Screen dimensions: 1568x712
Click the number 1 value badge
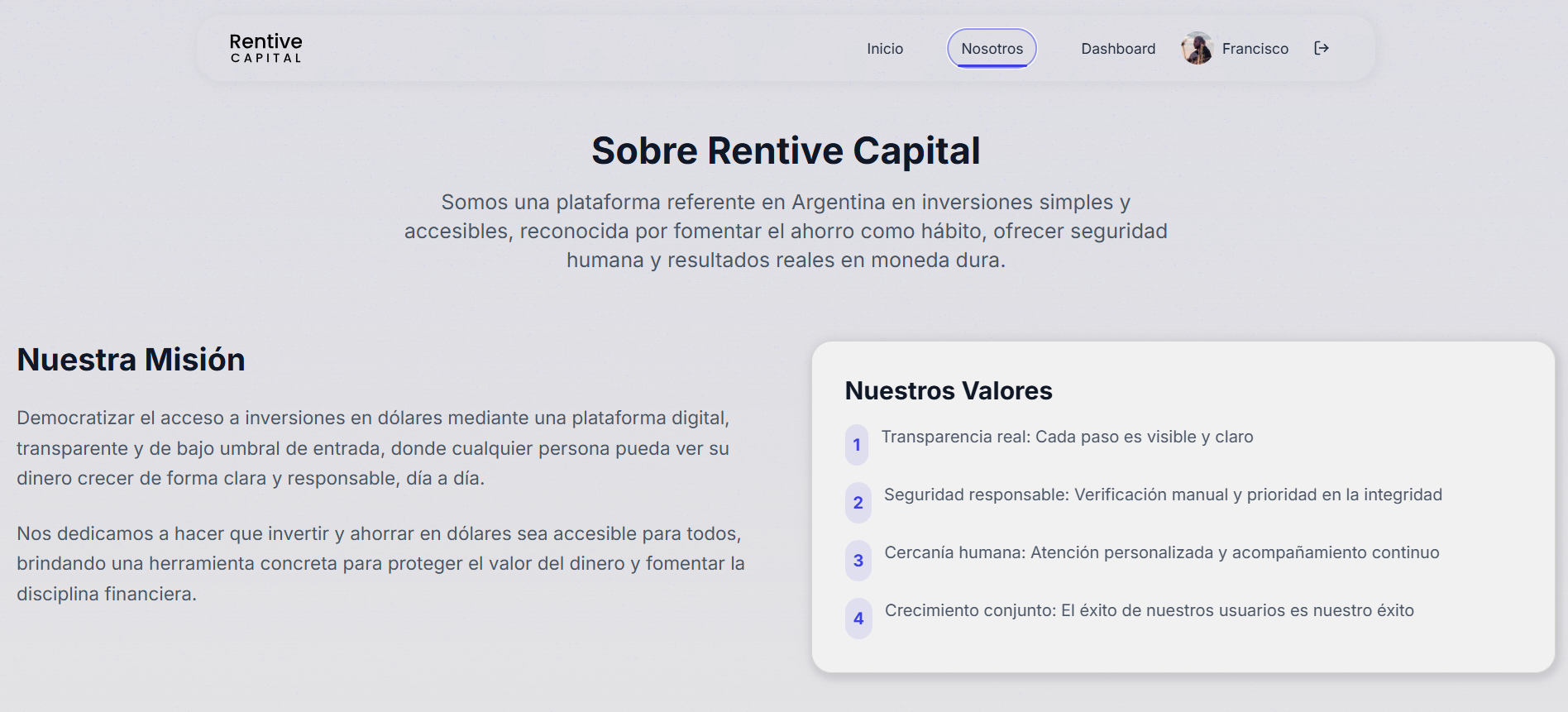tap(857, 445)
